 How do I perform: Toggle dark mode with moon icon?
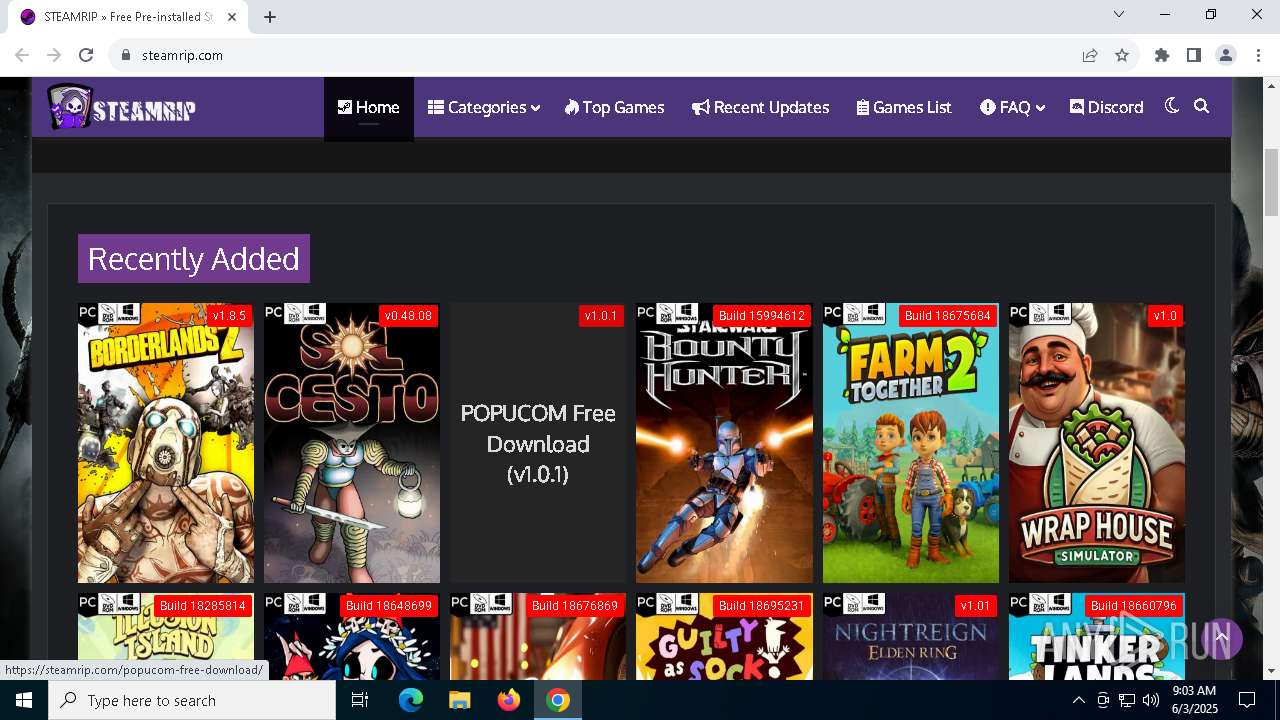[x=1172, y=106]
